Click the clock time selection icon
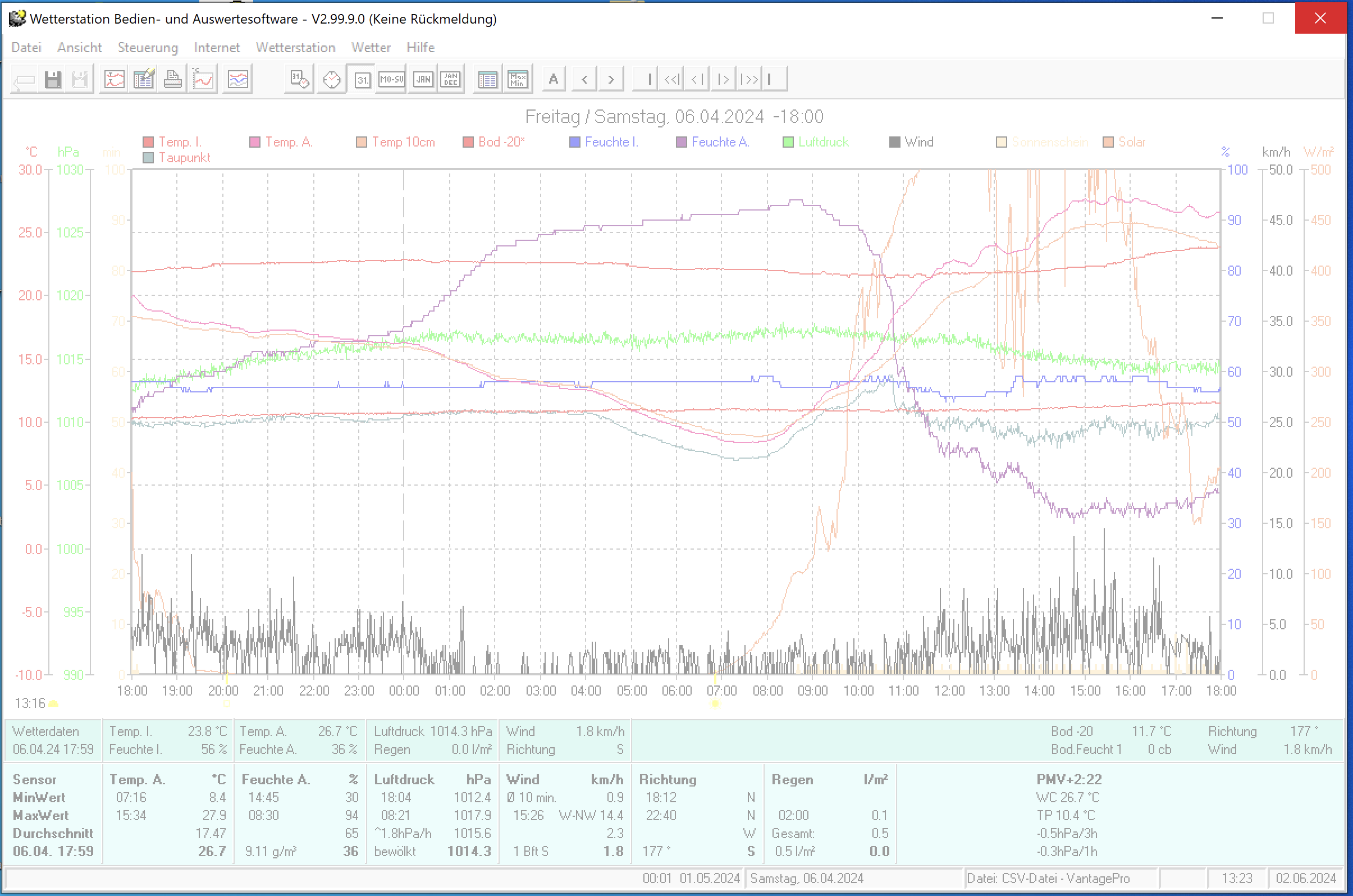Screen dimensions: 1353x896 pos(331,79)
